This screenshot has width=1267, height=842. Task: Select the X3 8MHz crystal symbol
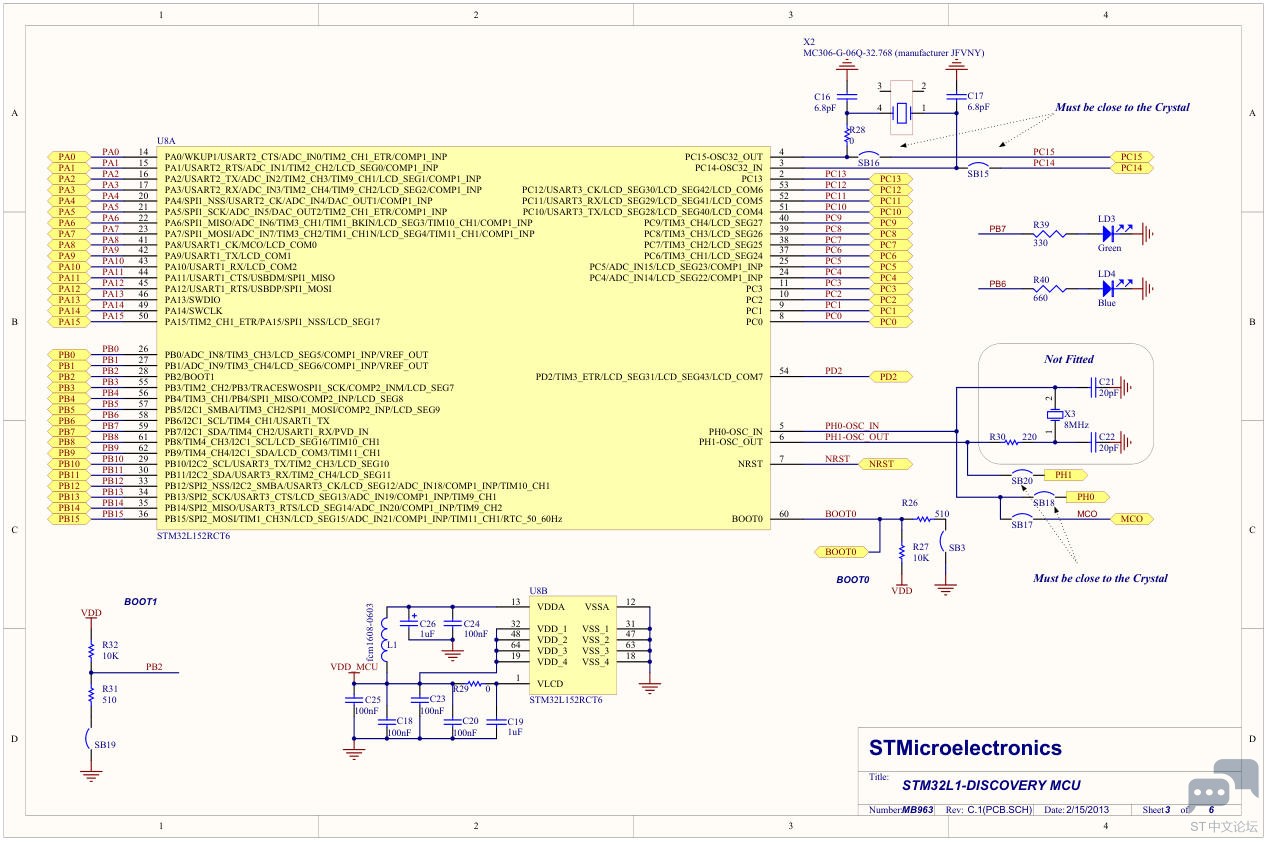coord(1054,415)
